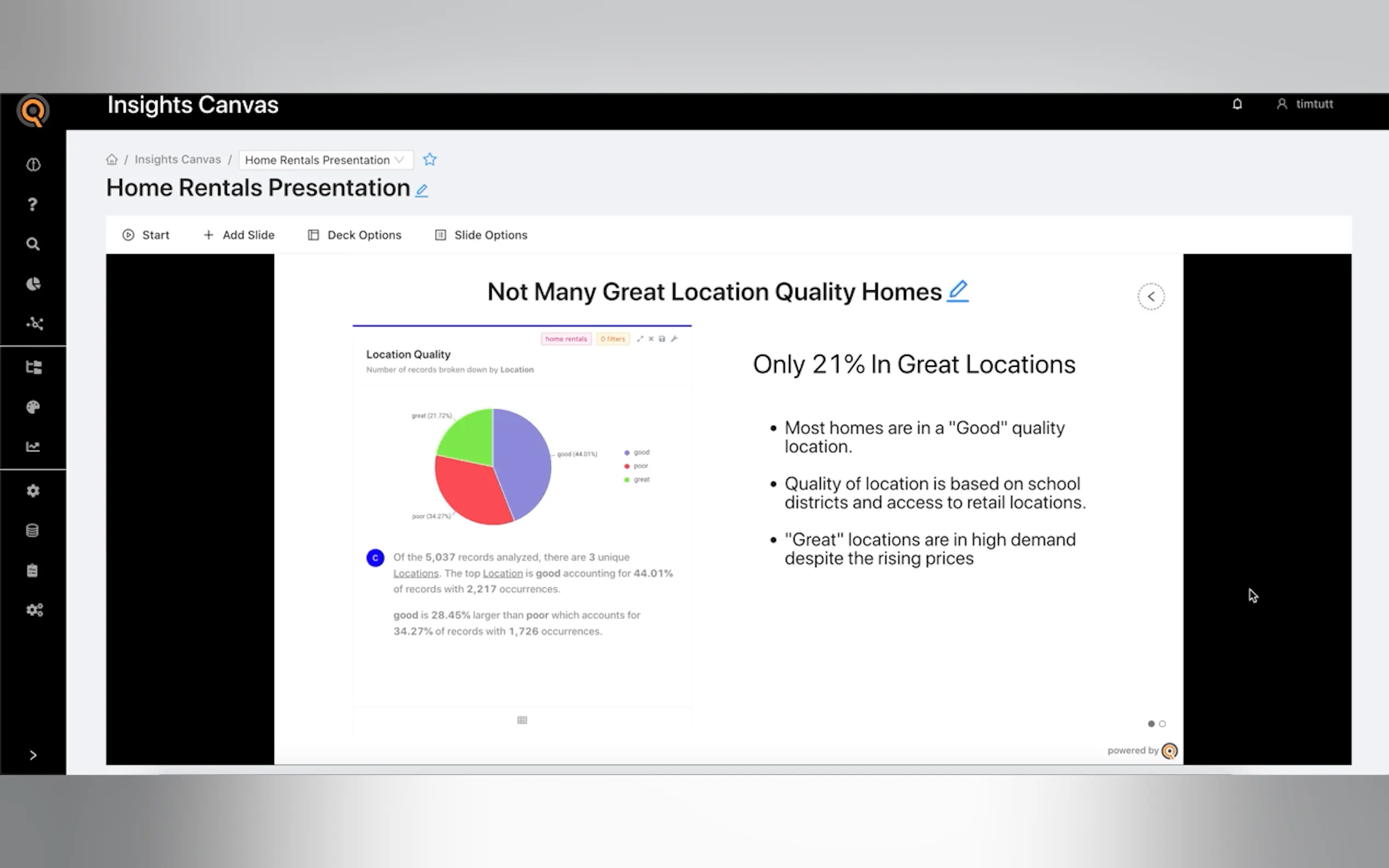Open Deck Options menu
This screenshot has height=868, width=1389.
point(354,235)
